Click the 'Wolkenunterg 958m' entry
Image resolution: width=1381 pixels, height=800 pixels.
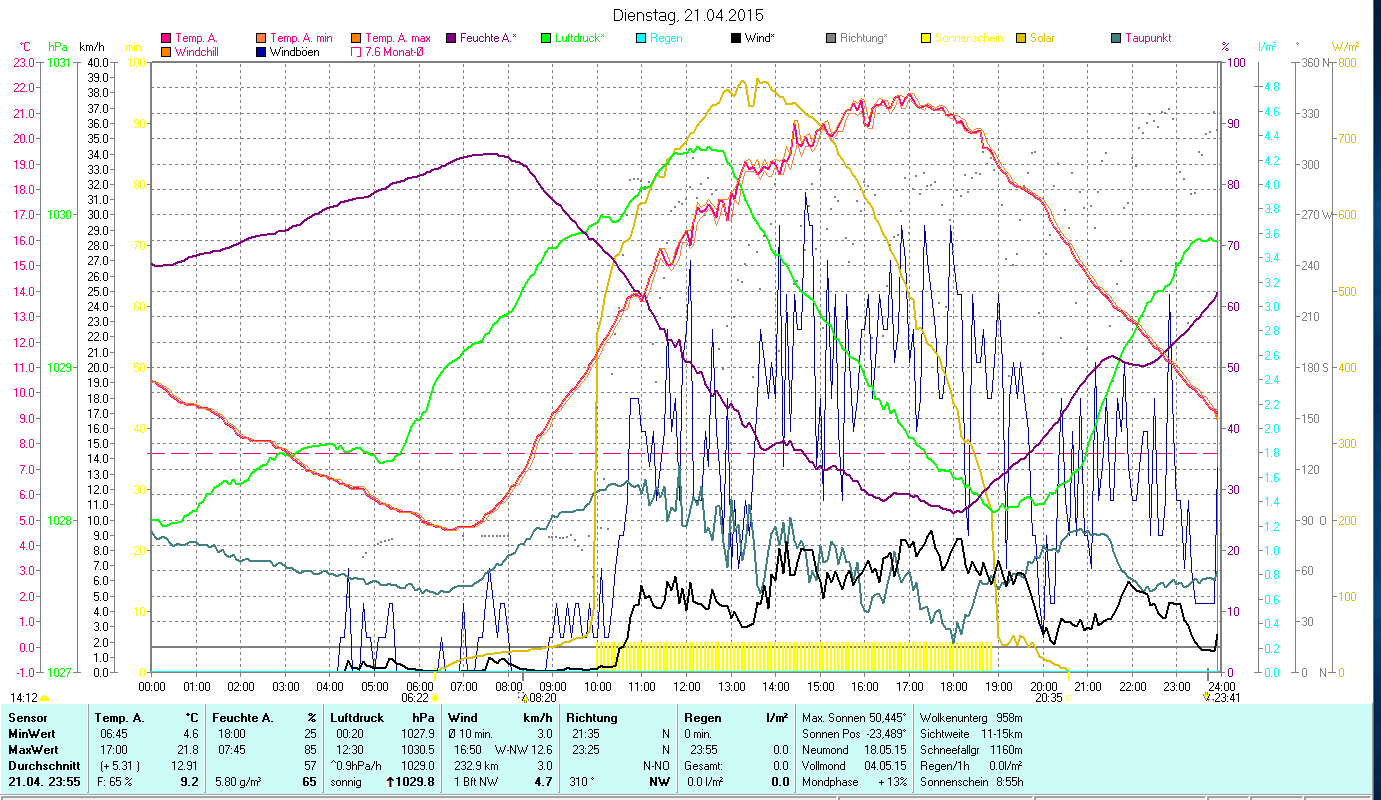coord(971,717)
